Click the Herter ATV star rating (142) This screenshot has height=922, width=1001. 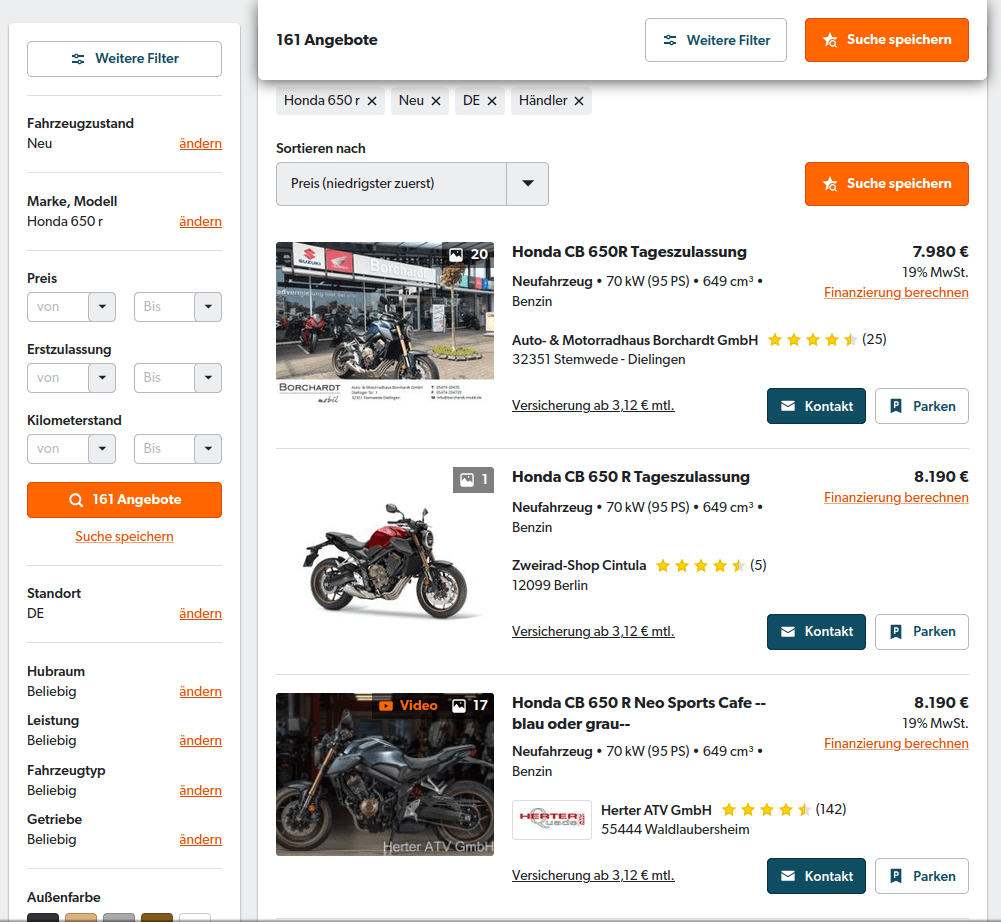tap(784, 810)
